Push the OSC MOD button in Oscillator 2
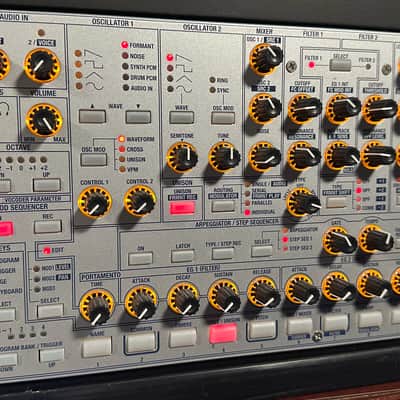The height and width of the screenshot is (400, 400). coord(223,118)
